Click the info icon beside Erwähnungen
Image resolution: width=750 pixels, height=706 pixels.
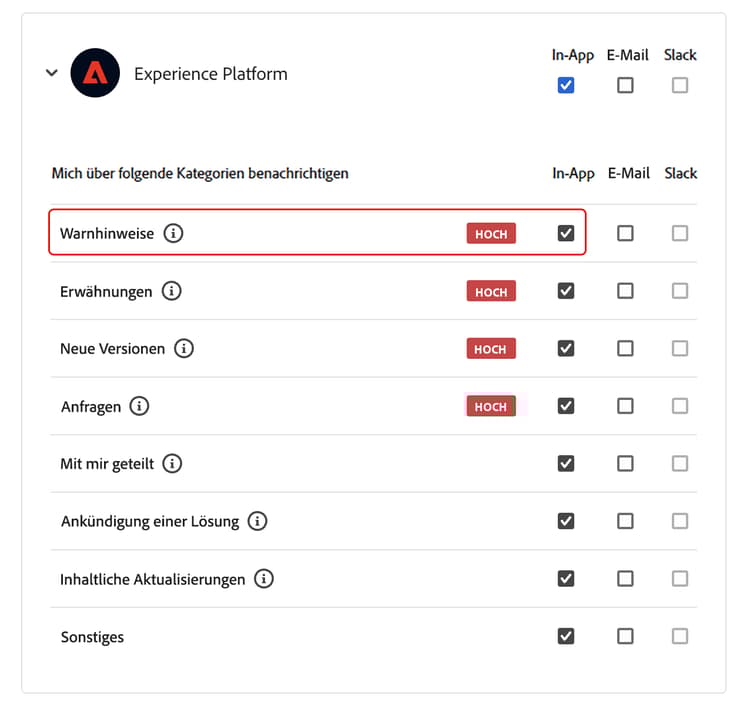[172, 292]
